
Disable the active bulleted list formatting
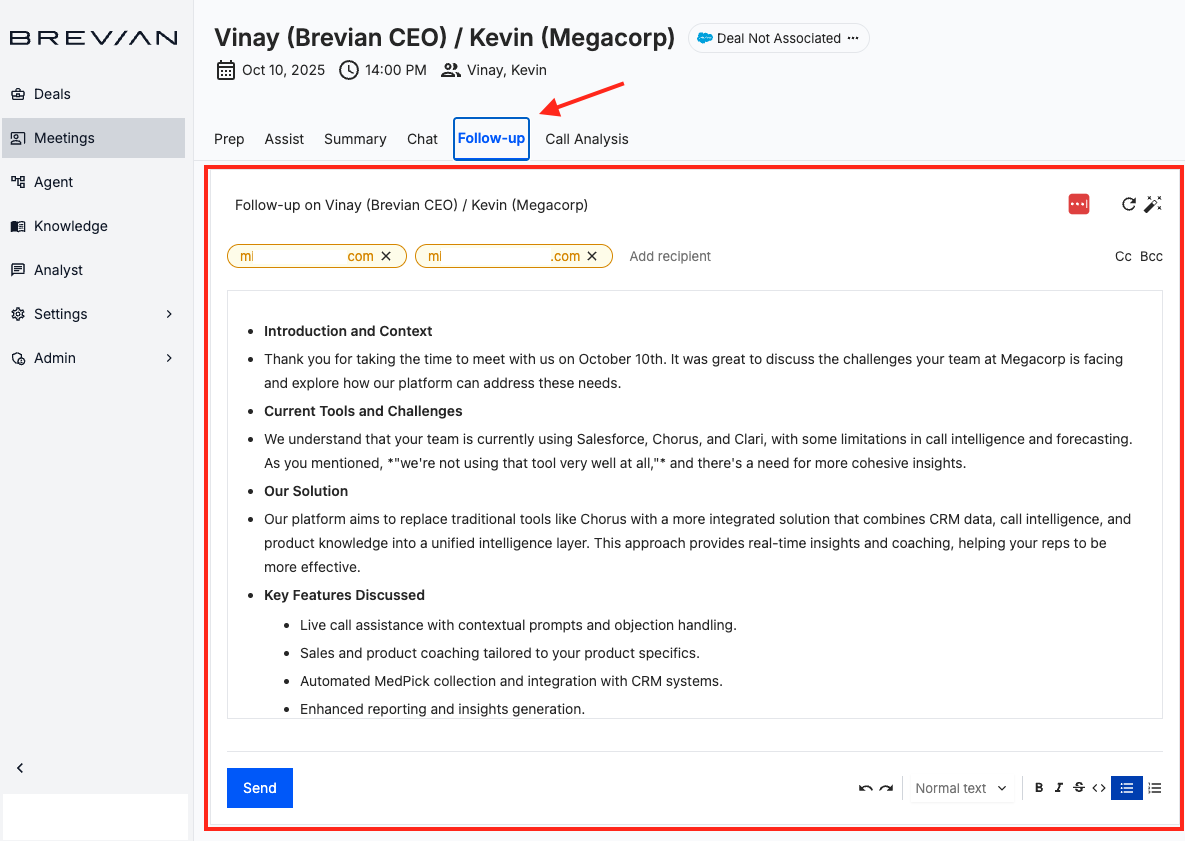tap(1126, 788)
